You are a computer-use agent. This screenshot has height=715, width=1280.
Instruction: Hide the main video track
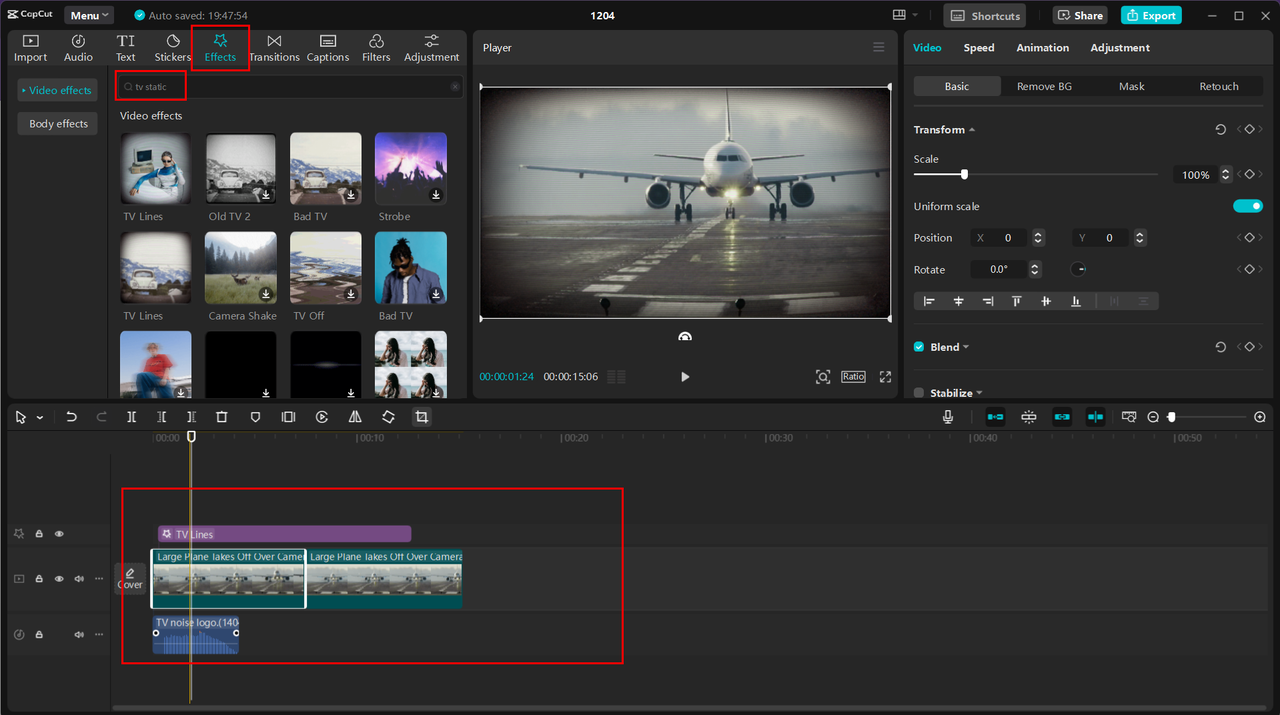click(x=59, y=579)
